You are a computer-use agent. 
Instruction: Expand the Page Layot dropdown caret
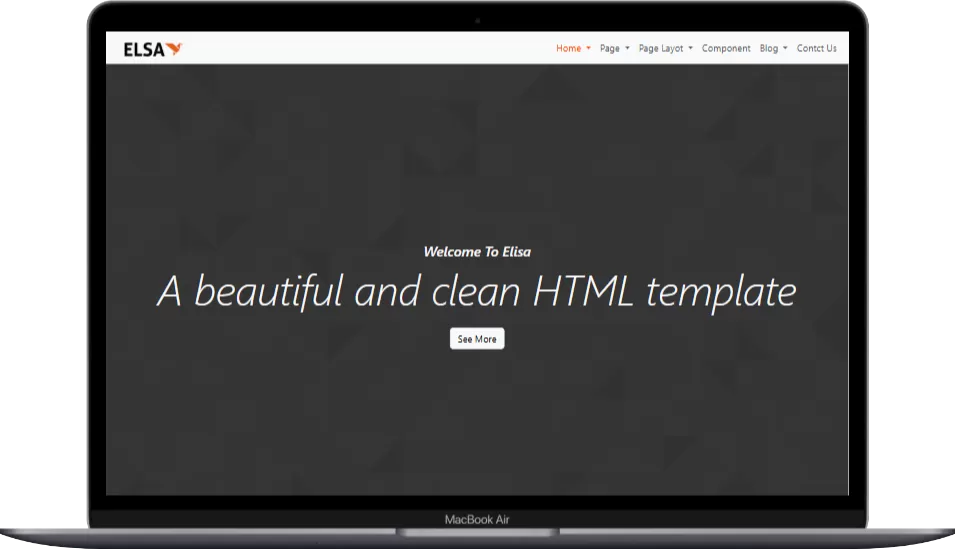coord(691,48)
